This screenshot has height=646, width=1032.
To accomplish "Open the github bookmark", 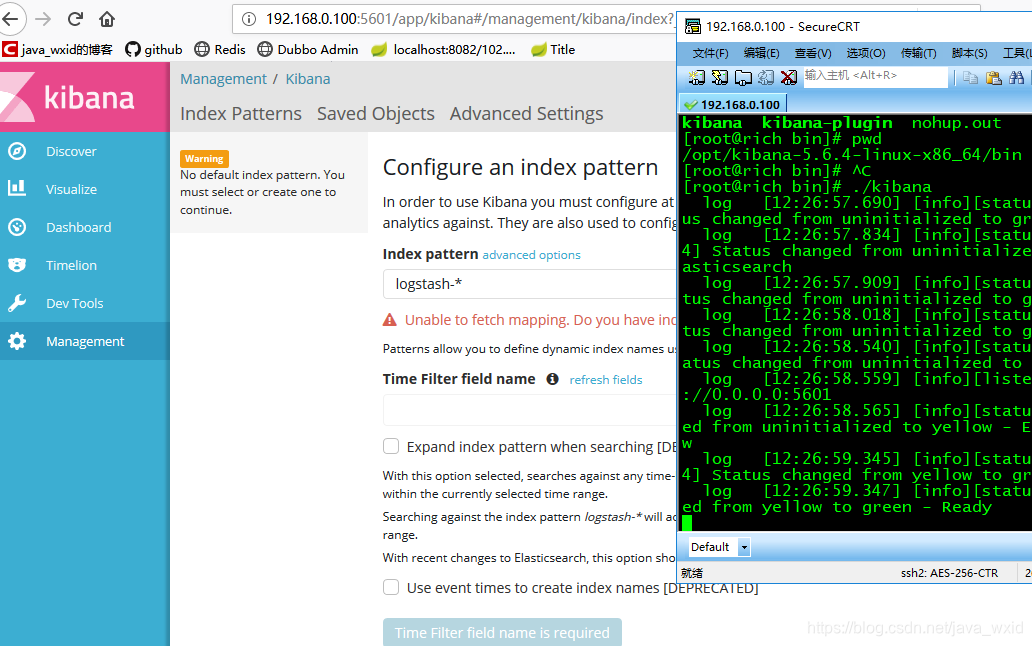I will pos(153,49).
